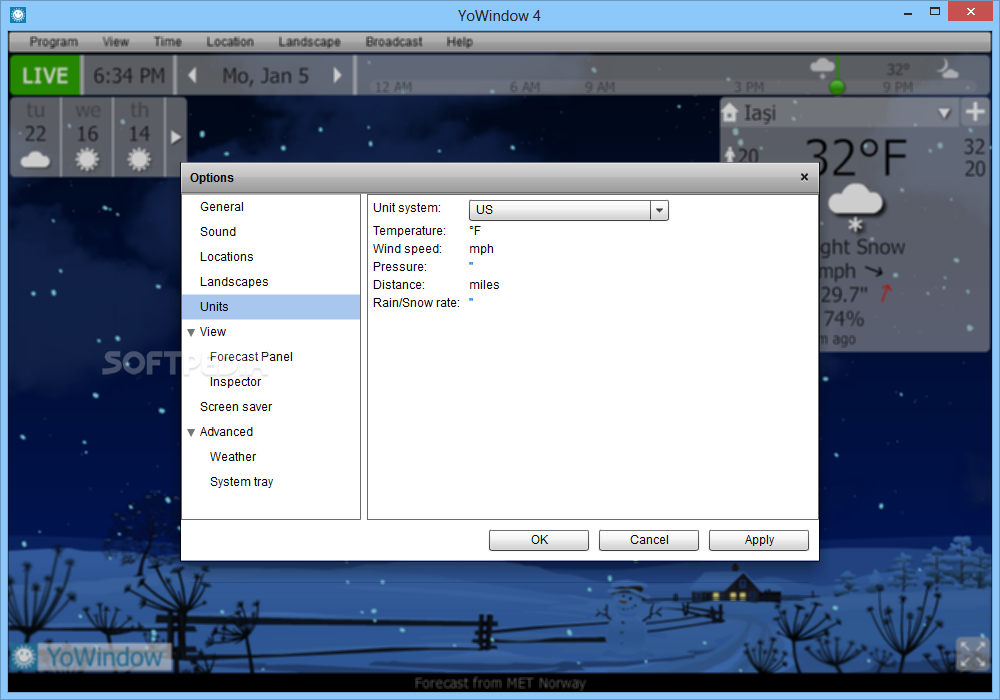Screen dimensions: 1000x700
Task: Go to next day arrow
Action: (337, 75)
